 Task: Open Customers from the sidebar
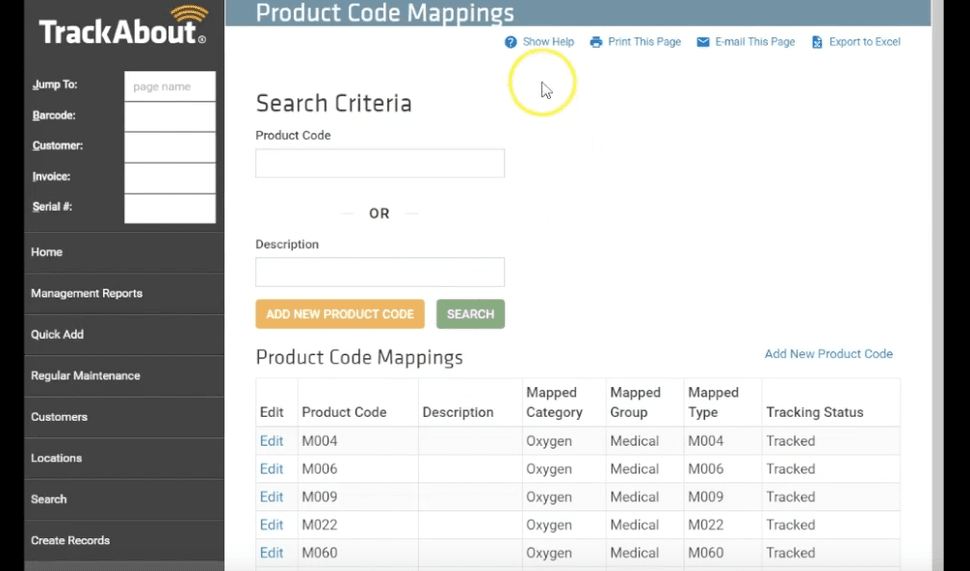60,417
